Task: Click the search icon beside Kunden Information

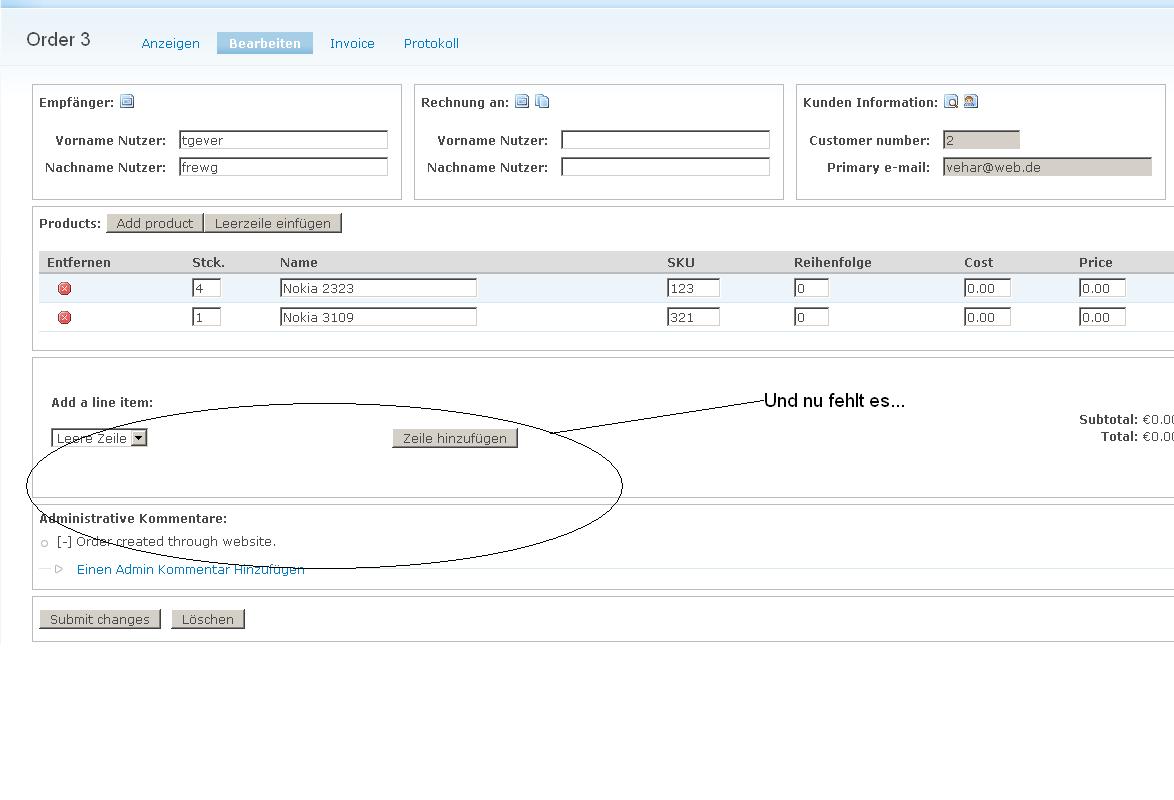Action: pyautogui.click(x=952, y=101)
